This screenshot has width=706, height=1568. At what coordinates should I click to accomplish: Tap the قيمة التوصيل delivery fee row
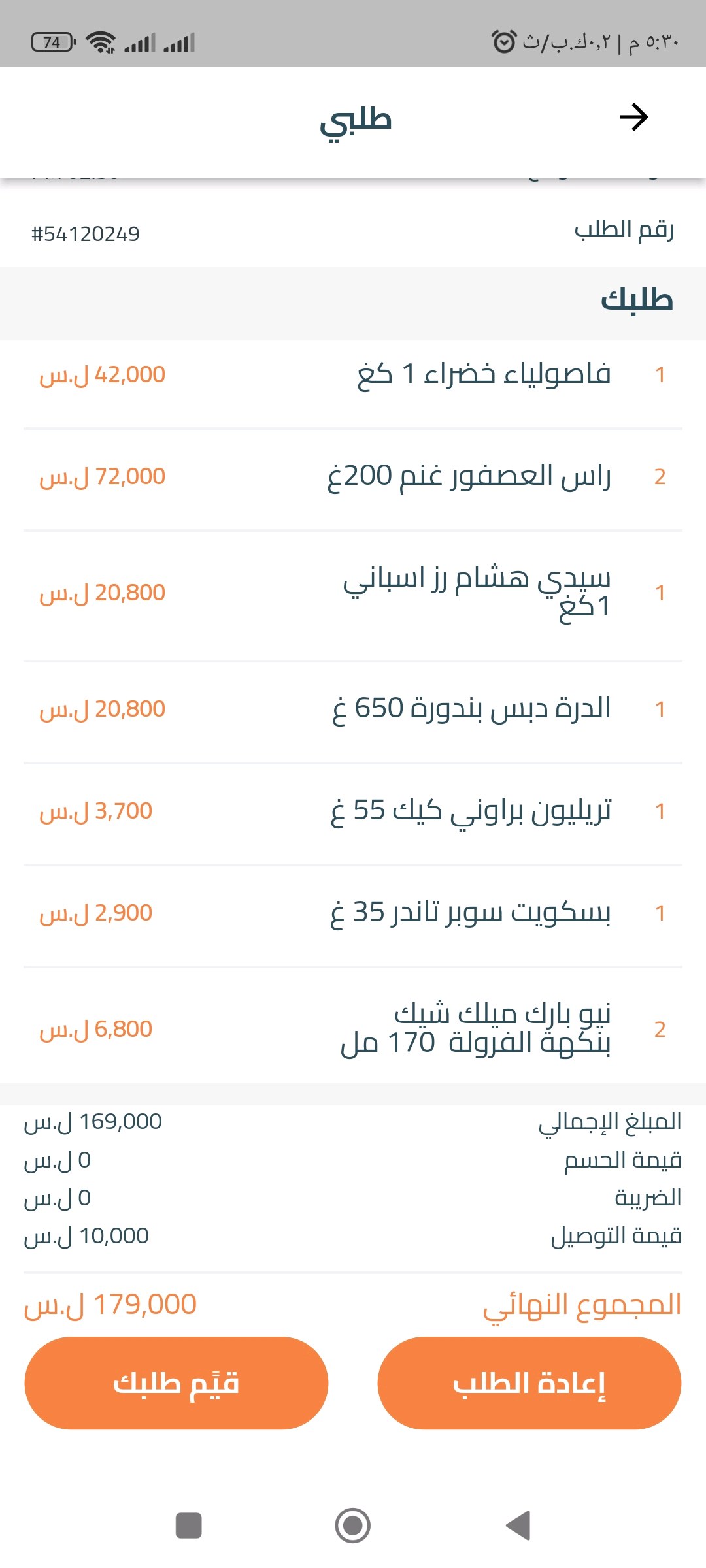(x=353, y=1235)
